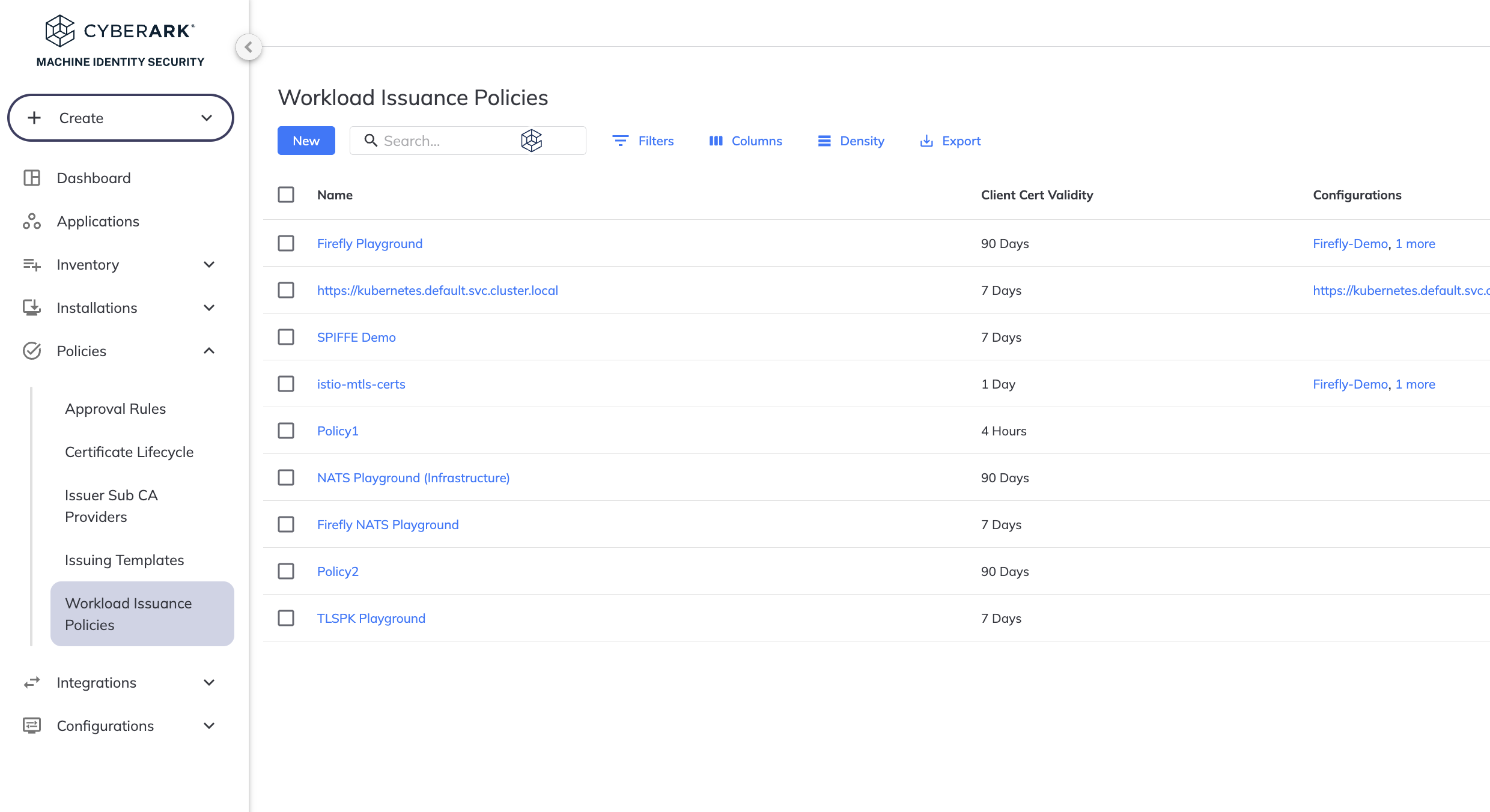Click the Columns bars icon
1490x812 pixels.
(x=716, y=141)
